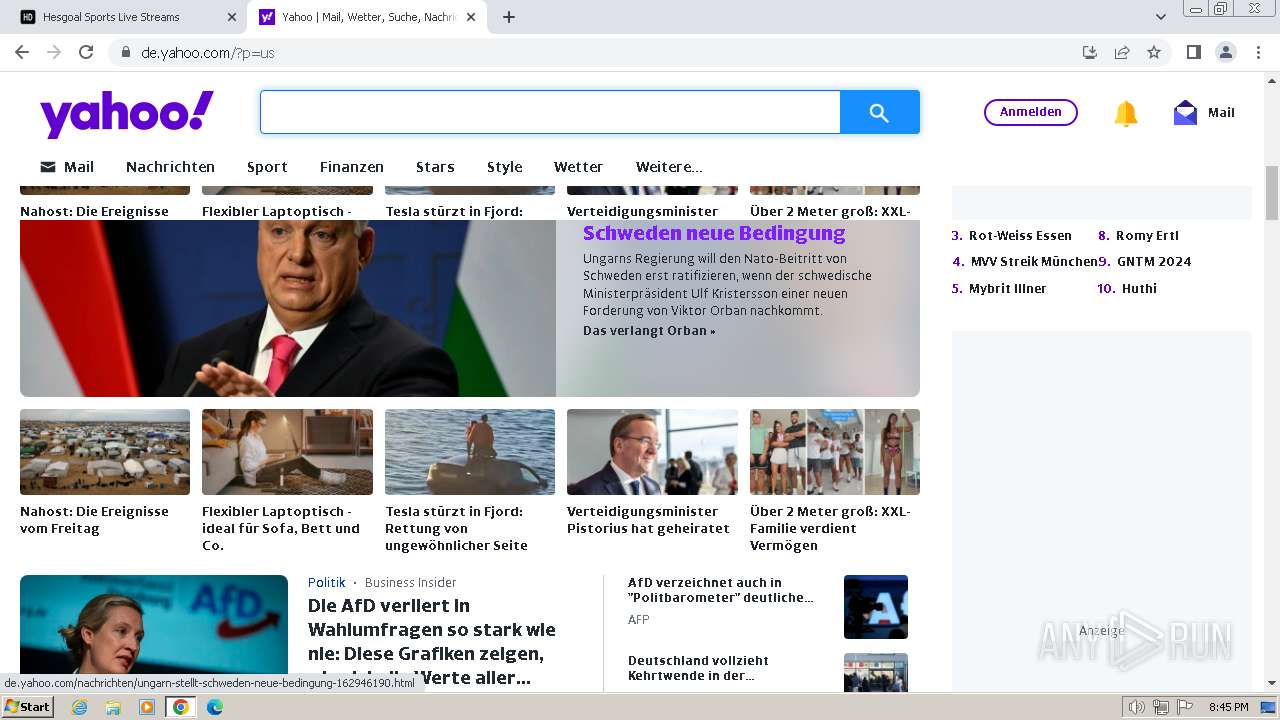Screen dimensions: 1280x720
Task: Open the Stars section
Action: coord(435,167)
